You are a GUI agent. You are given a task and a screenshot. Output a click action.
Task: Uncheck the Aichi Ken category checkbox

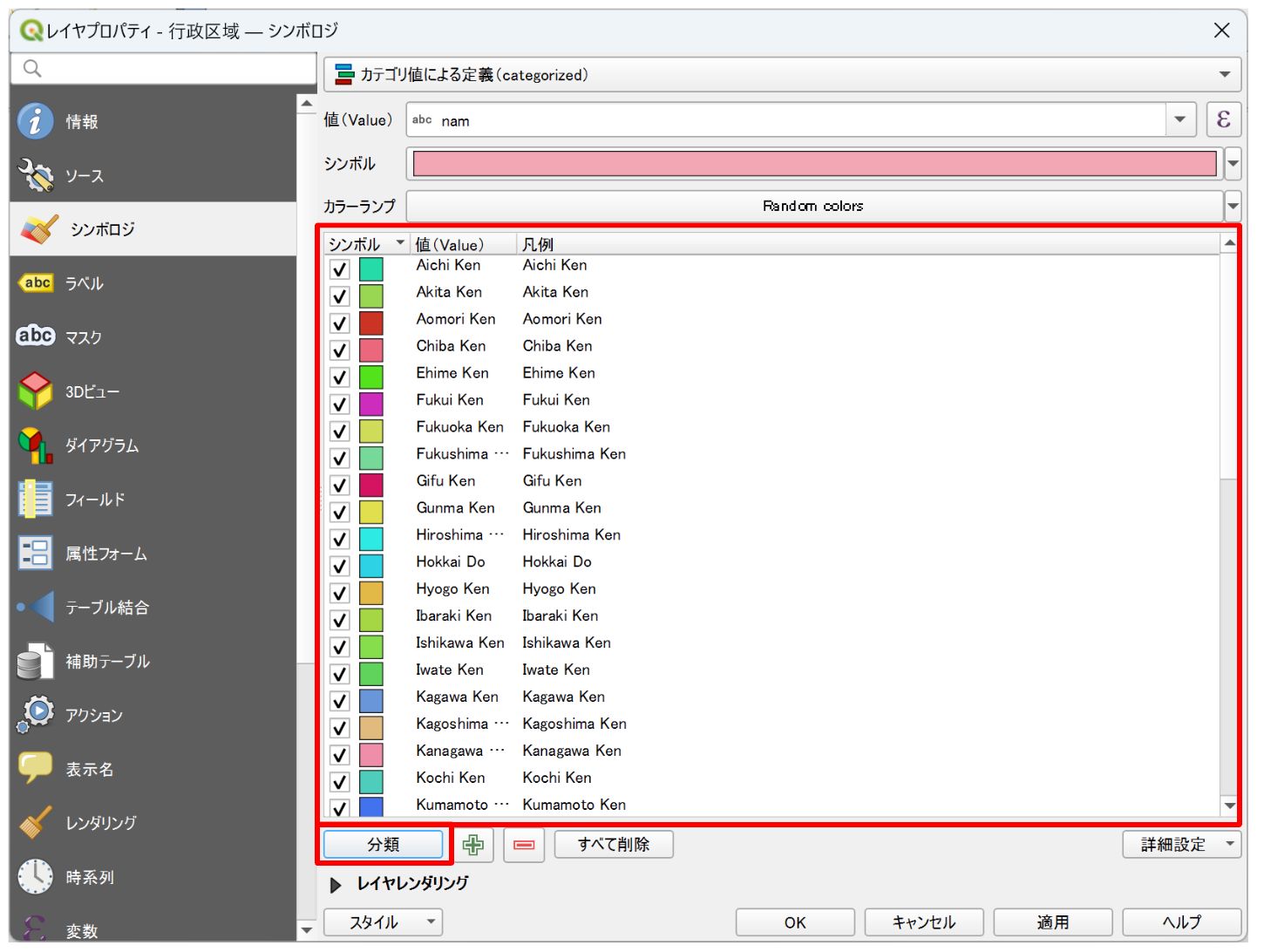click(340, 269)
